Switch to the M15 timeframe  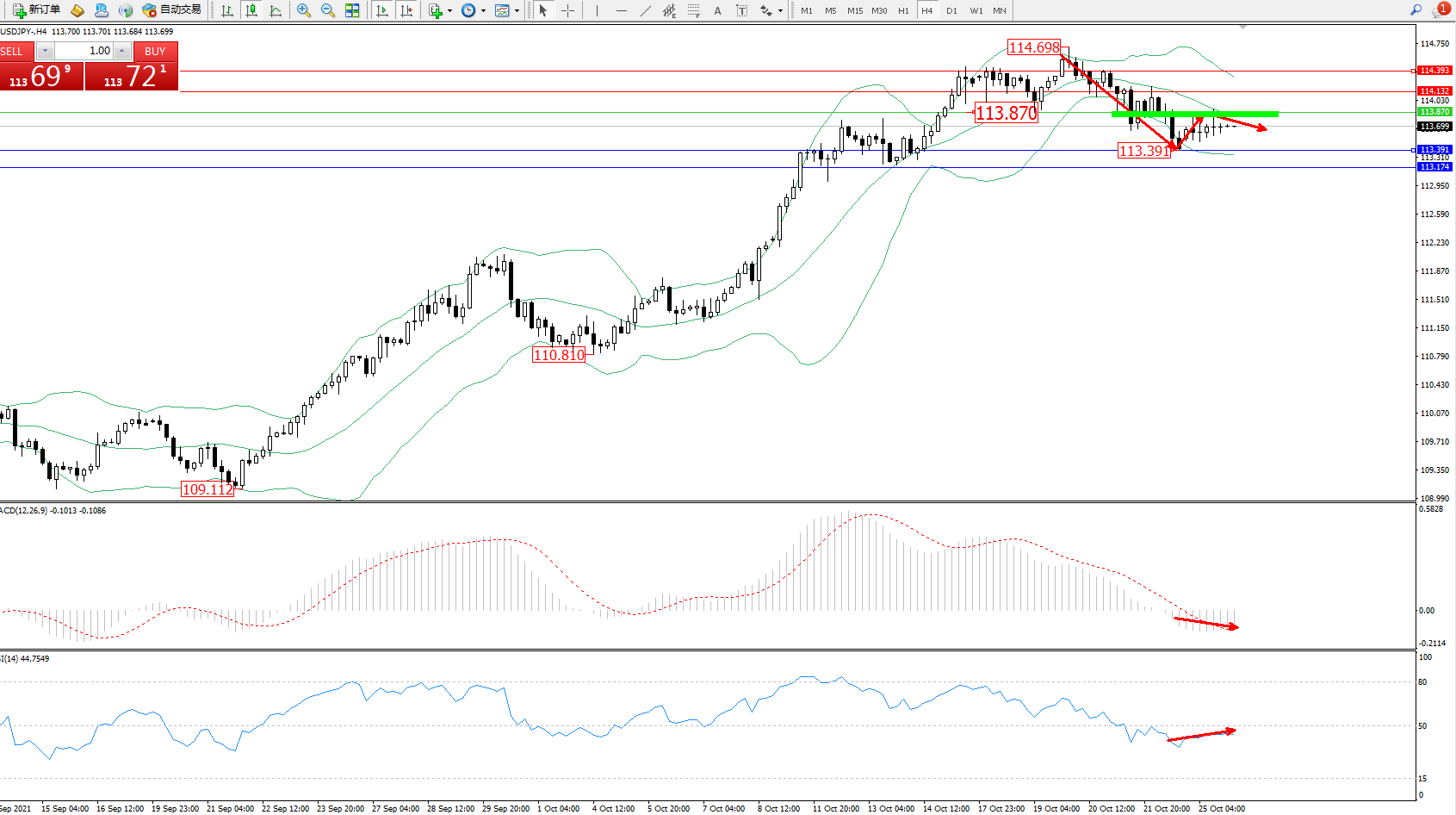(x=854, y=10)
